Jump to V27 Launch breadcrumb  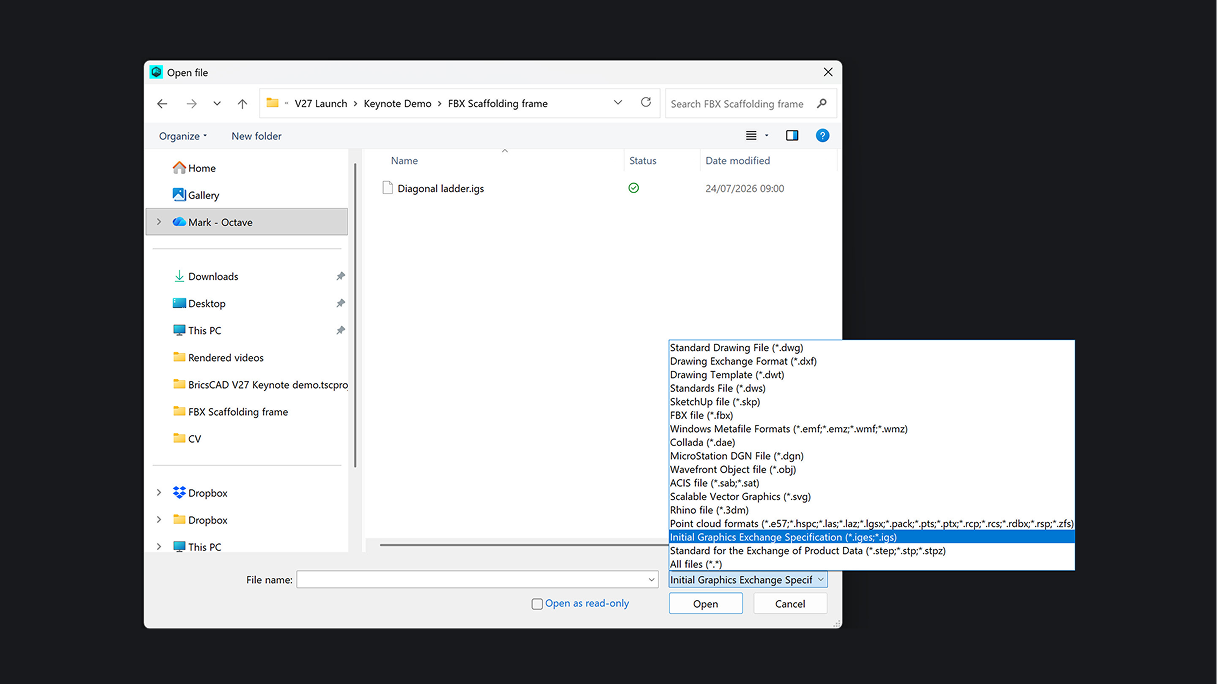pos(321,104)
